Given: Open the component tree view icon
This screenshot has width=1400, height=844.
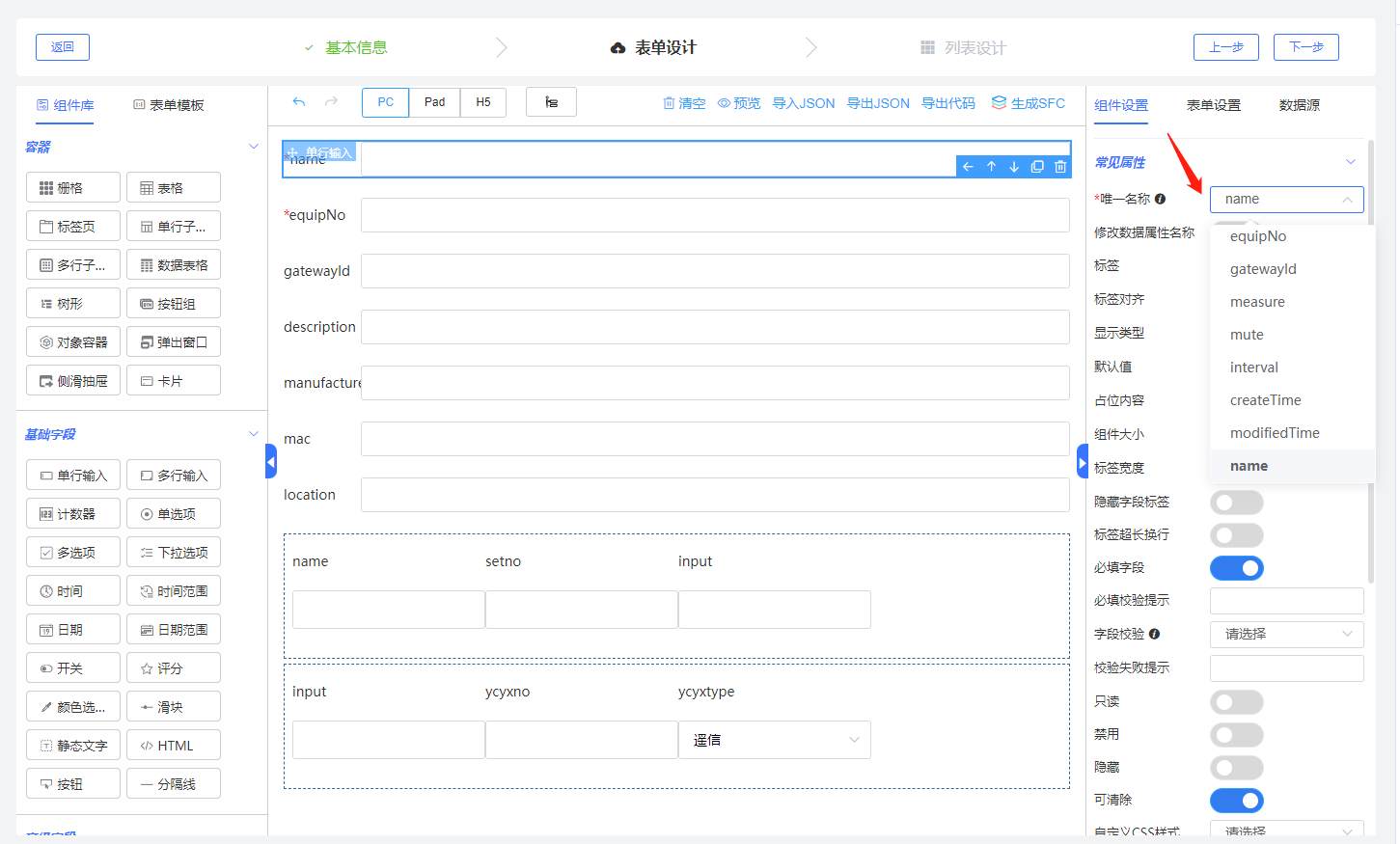Looking at the screenshot, I should click(551, 102).
